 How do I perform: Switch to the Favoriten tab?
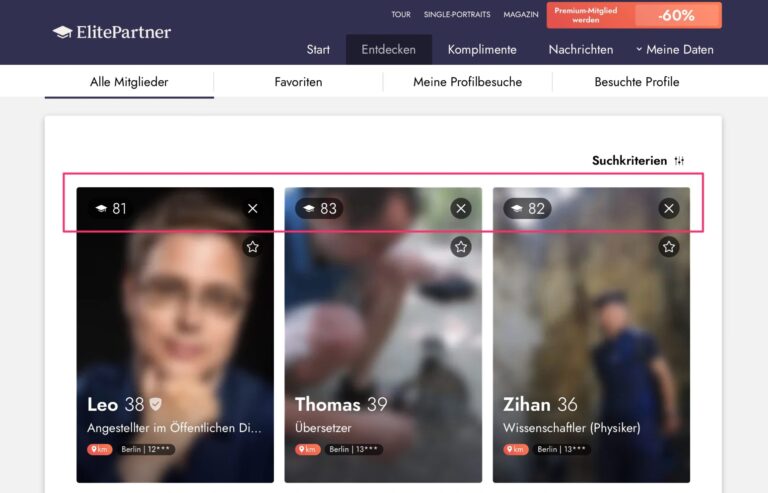point(298,82)
